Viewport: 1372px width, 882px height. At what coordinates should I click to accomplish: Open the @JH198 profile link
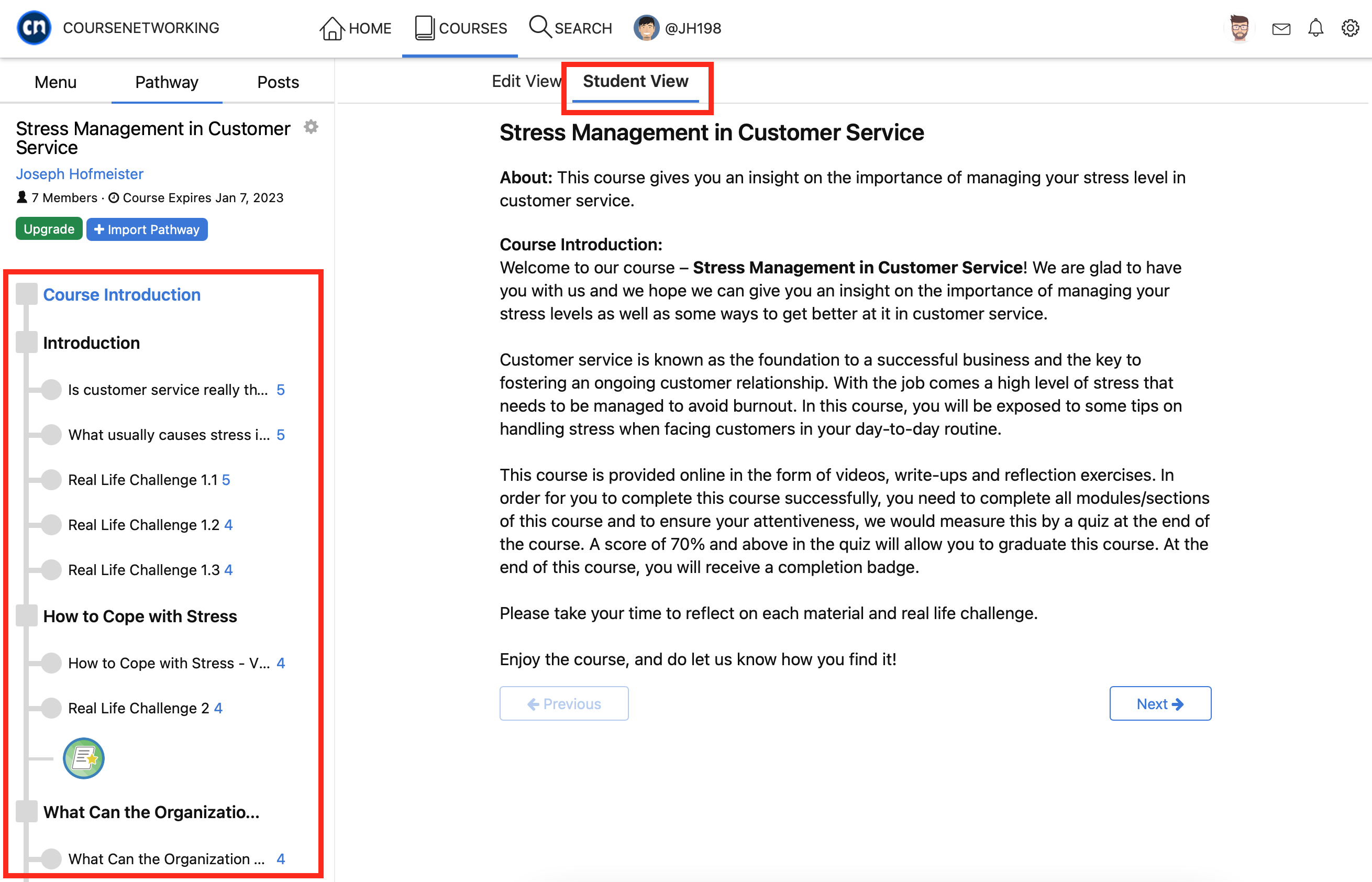pos(678,28)
